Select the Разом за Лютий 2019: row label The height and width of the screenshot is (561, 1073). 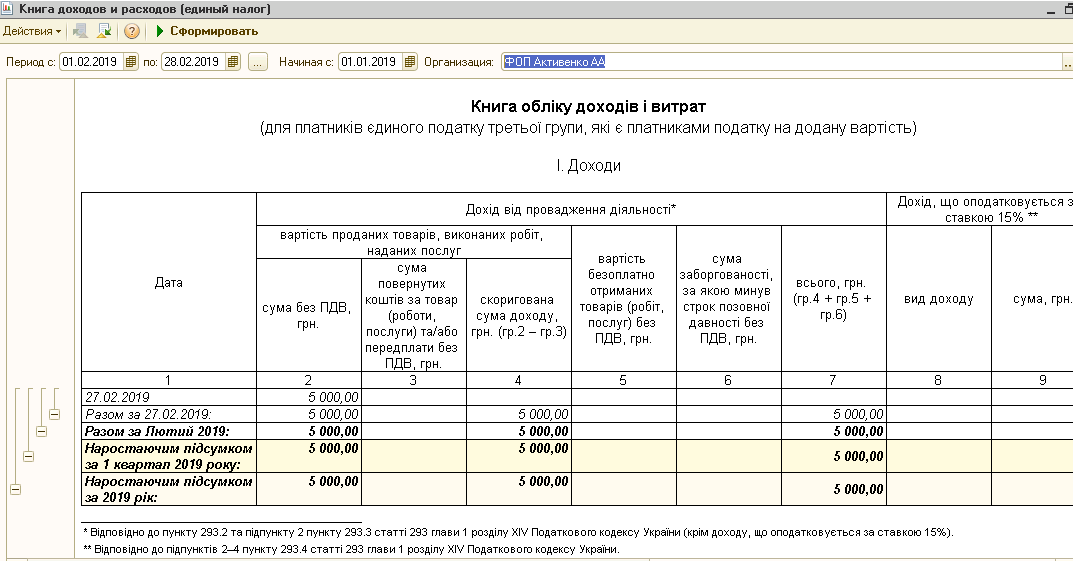[168, 432]
